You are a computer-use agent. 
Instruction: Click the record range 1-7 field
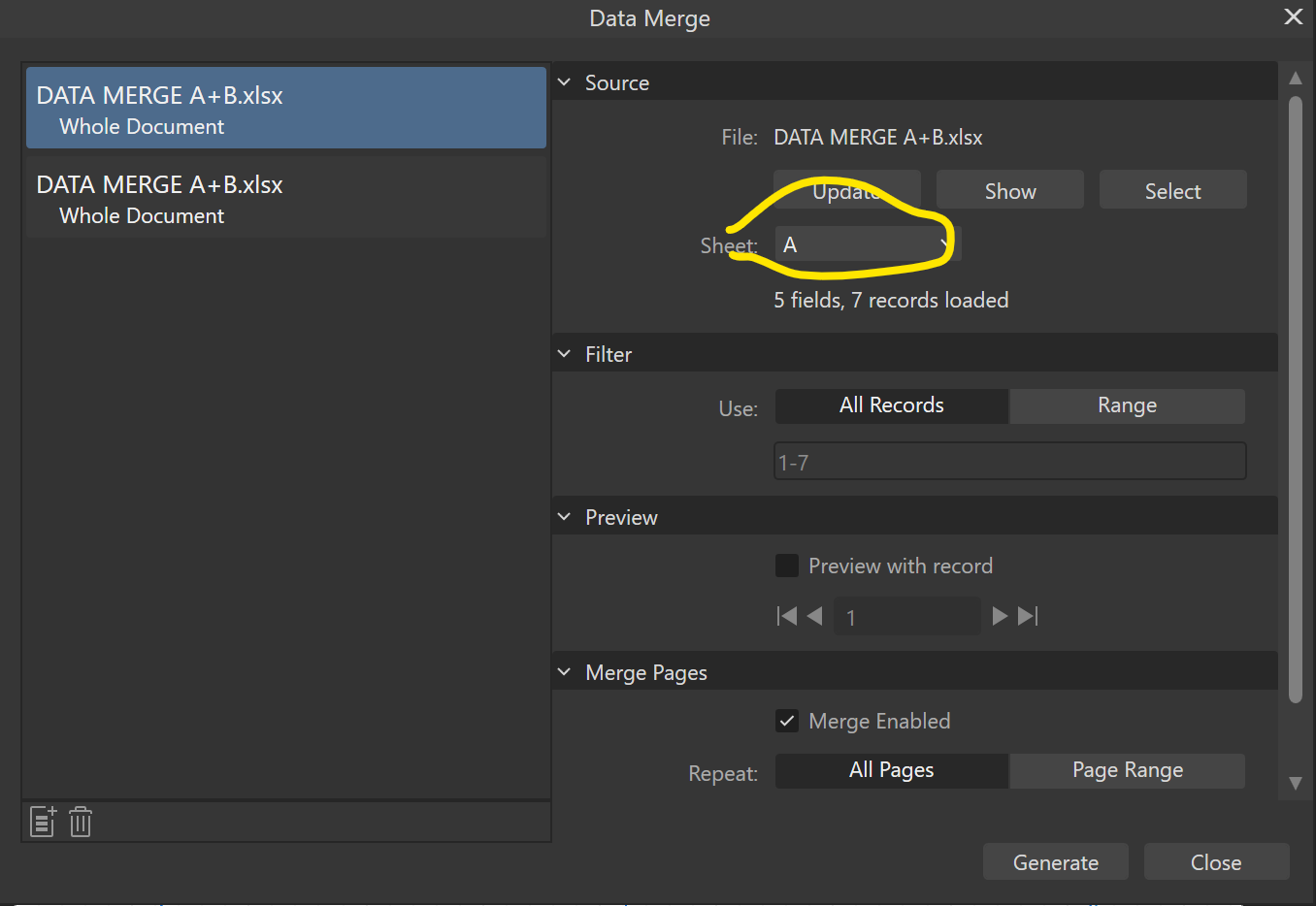click(1009, 461)
